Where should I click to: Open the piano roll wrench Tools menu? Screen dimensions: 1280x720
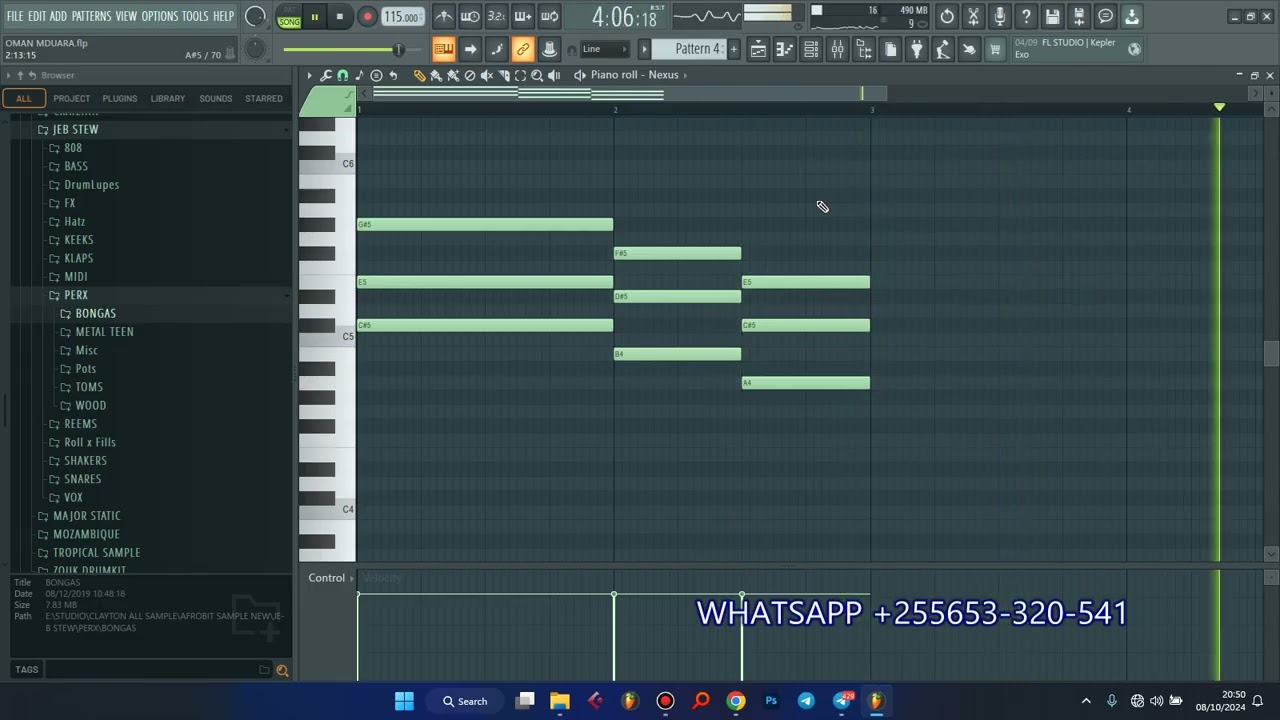tap(325, 75)
